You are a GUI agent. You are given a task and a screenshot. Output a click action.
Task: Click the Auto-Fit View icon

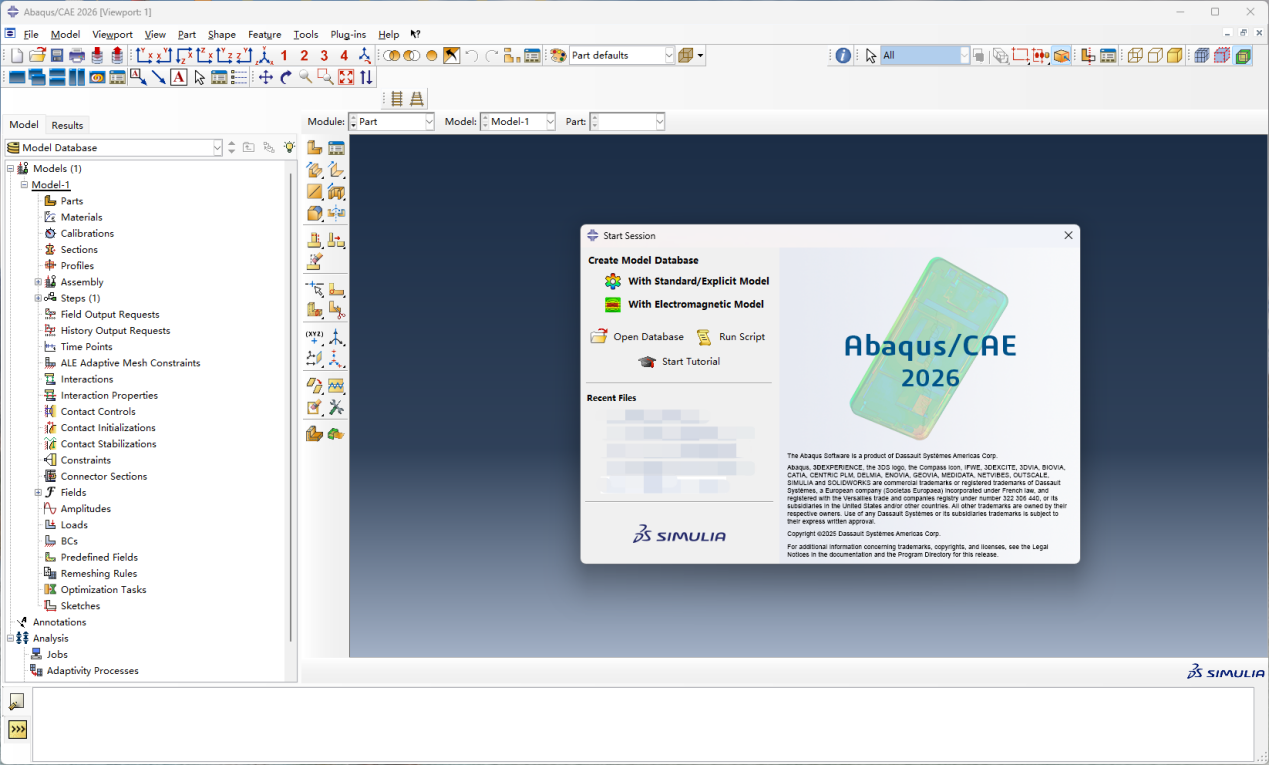pos(346,77)
